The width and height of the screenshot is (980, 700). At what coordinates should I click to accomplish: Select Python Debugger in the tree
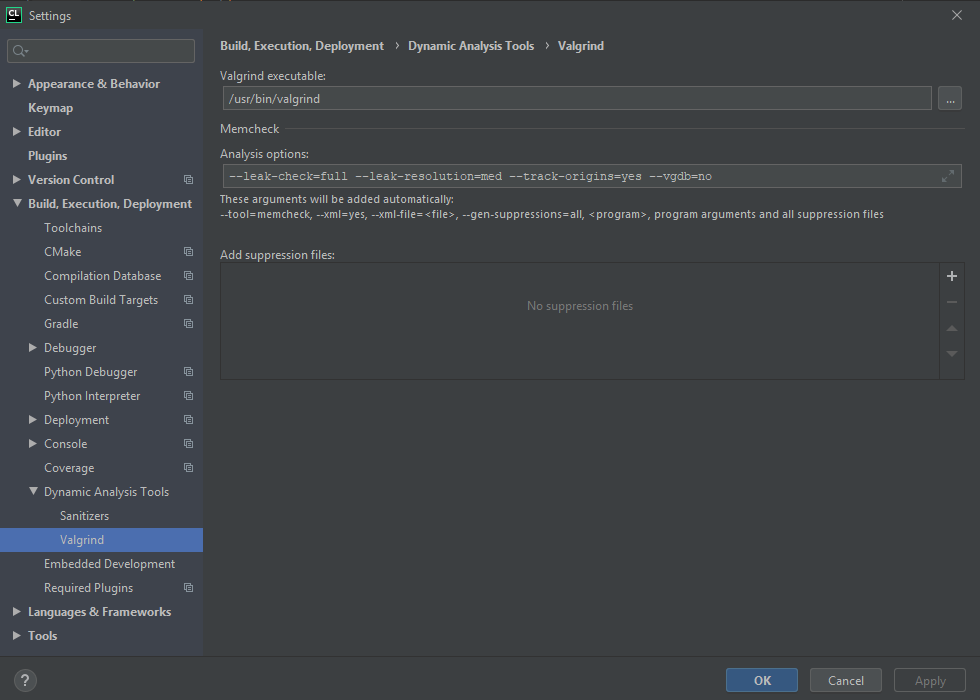[x=91, y=372]
